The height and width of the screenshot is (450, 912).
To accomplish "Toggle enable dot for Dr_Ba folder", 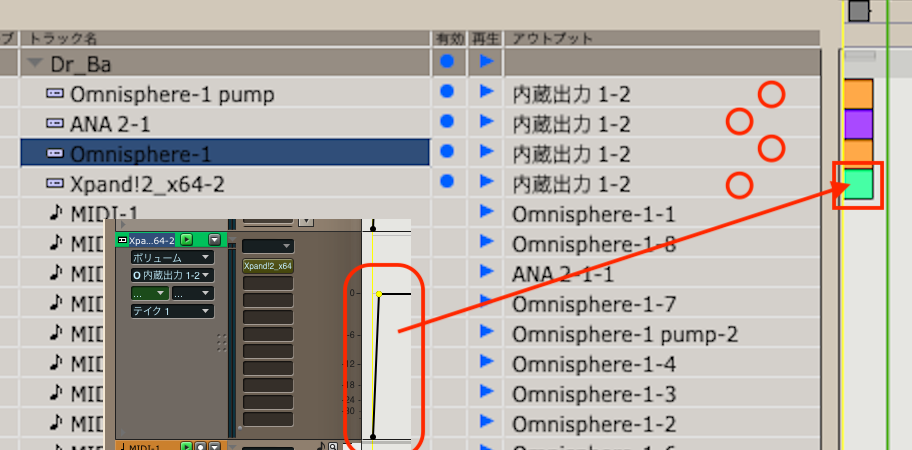I will (447, 61).
